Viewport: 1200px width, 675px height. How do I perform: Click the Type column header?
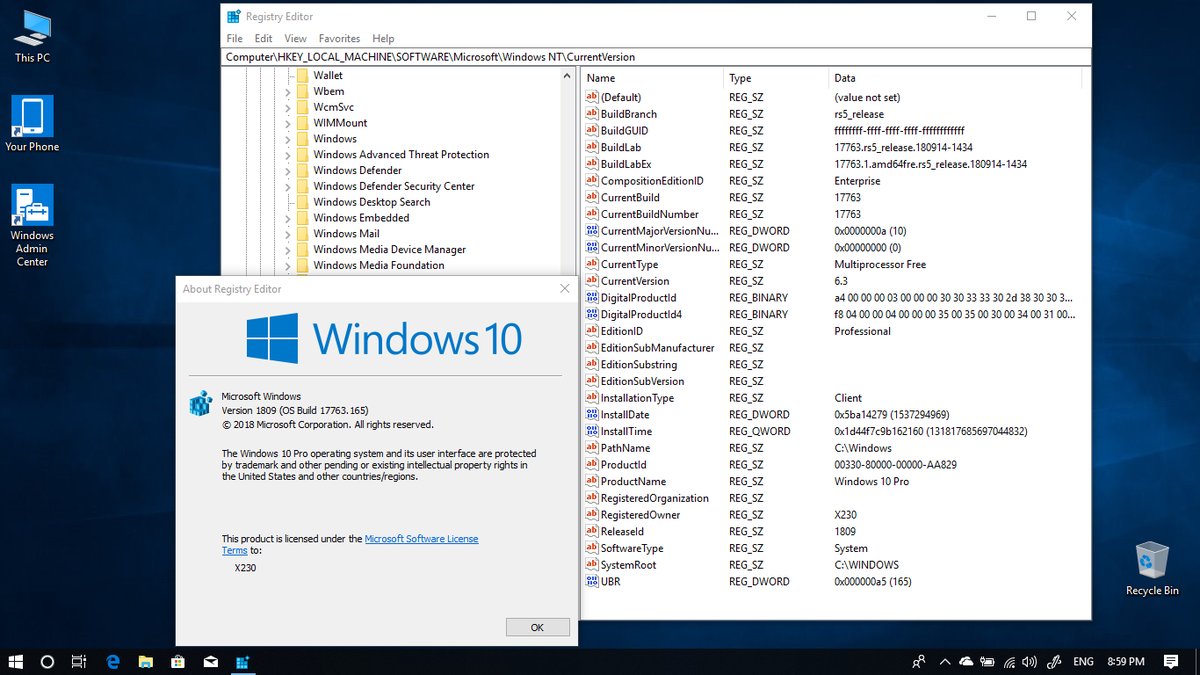pyautogui.click(x=776, y=78)
